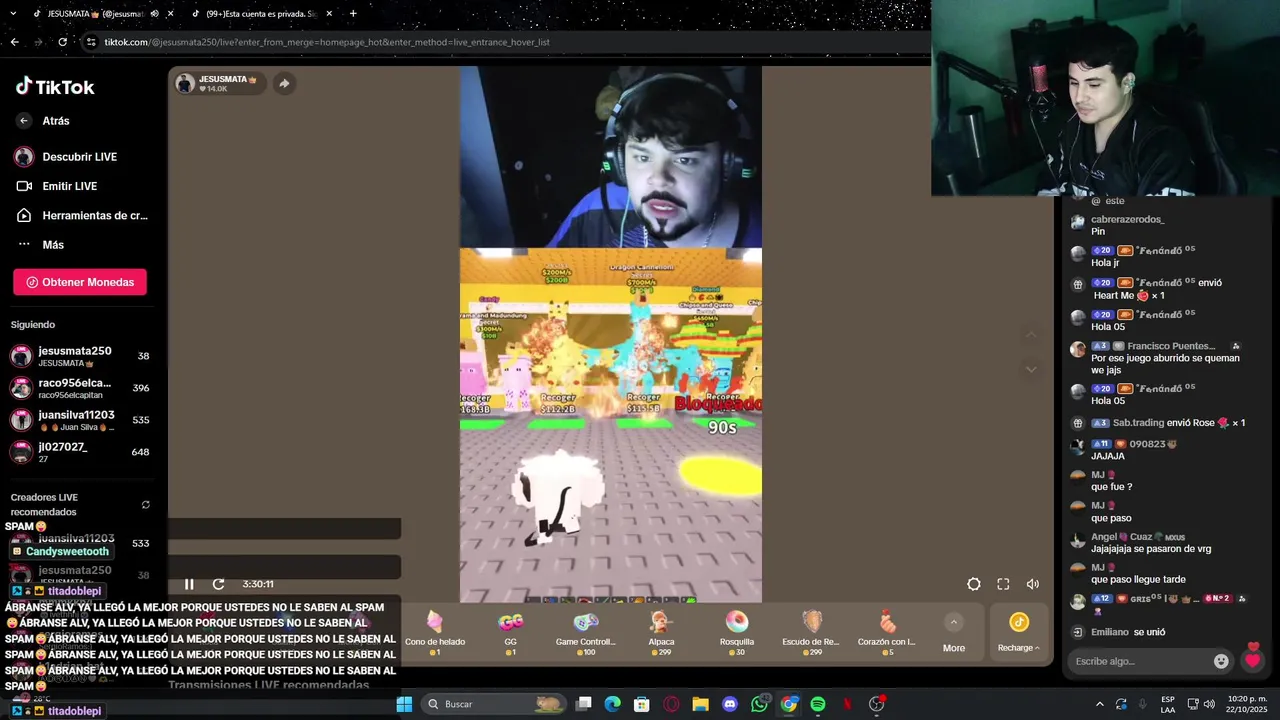Click cabrerazerodos_ chat username

1127,219
